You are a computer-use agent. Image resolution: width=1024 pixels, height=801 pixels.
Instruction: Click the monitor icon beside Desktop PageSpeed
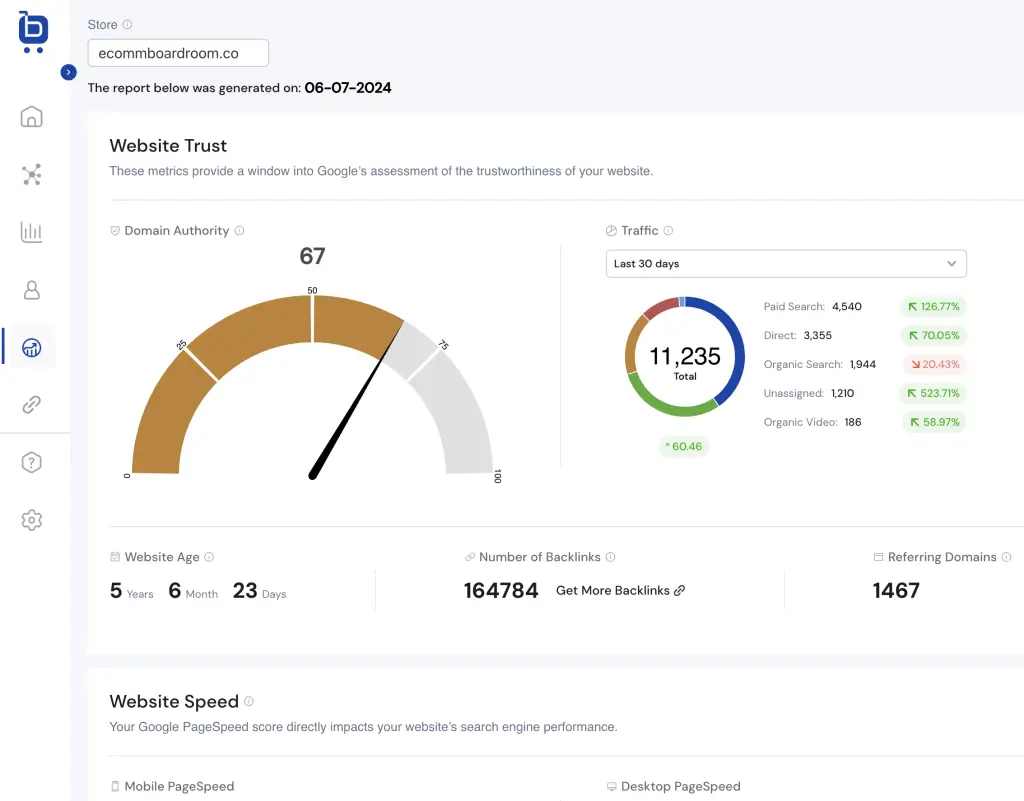click(611, 786)
